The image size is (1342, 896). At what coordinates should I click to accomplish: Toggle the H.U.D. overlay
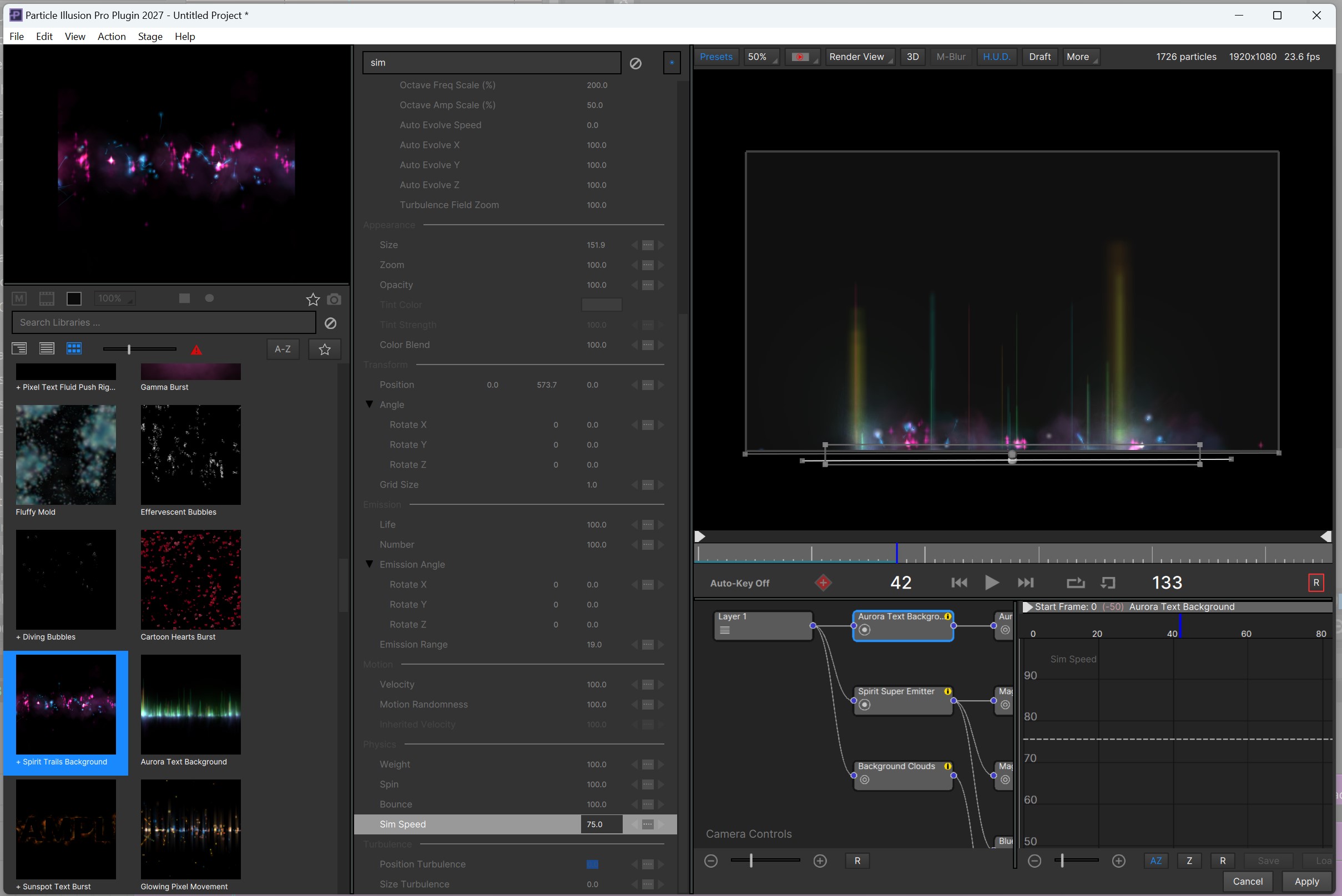(x=996, y=57)
